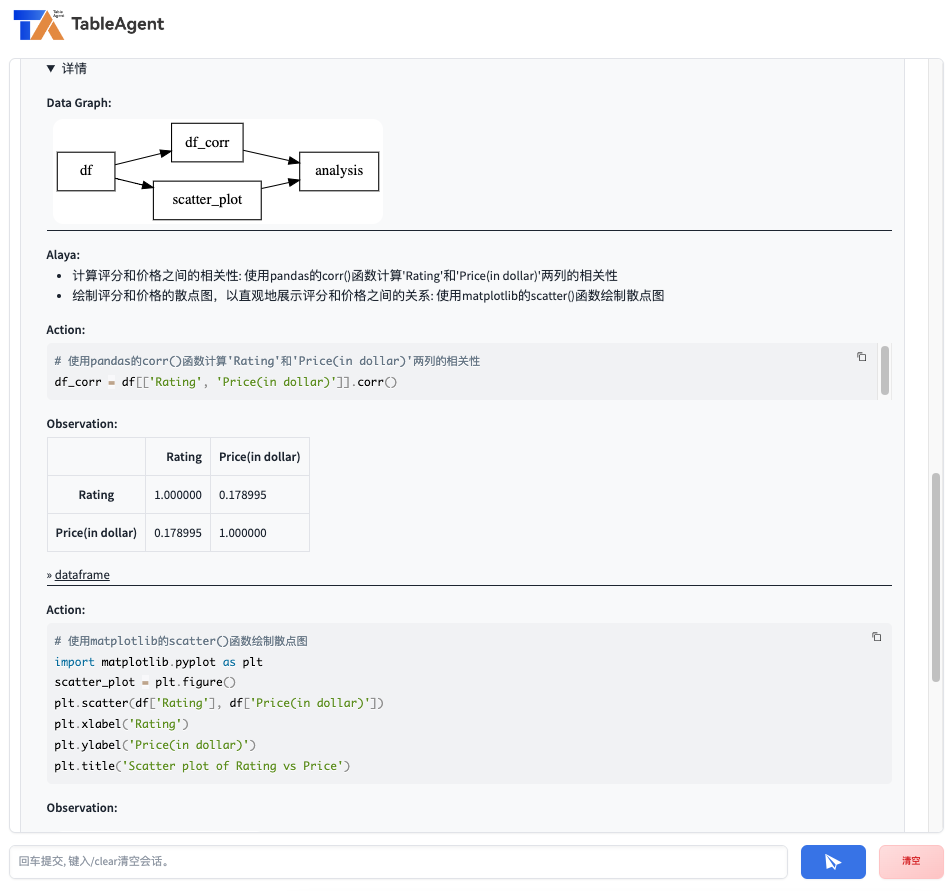
Task: Copy the correlation calculation code snippet
Action: tap(861, 357)
